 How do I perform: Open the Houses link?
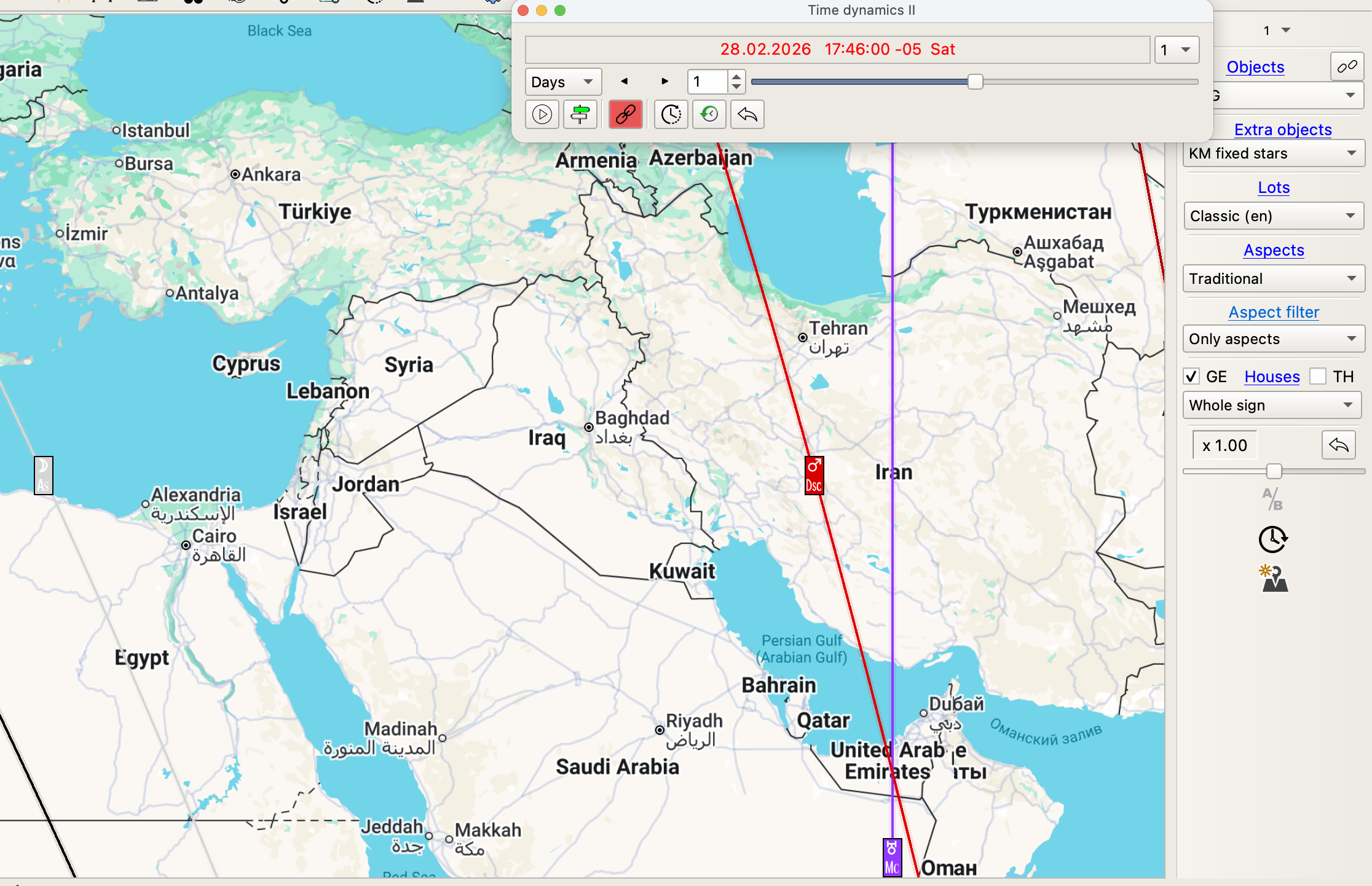click(1271, 376)
